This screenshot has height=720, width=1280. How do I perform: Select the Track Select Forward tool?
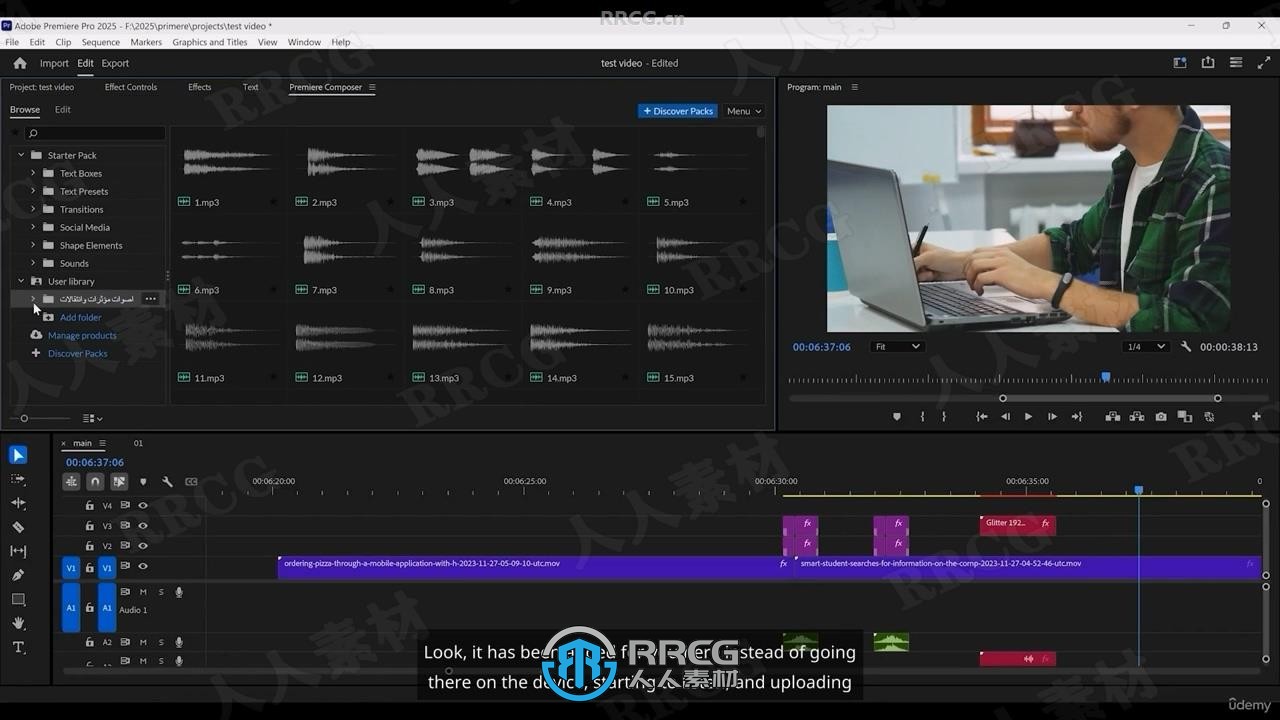pyautogui.click(x=18, y=479)
